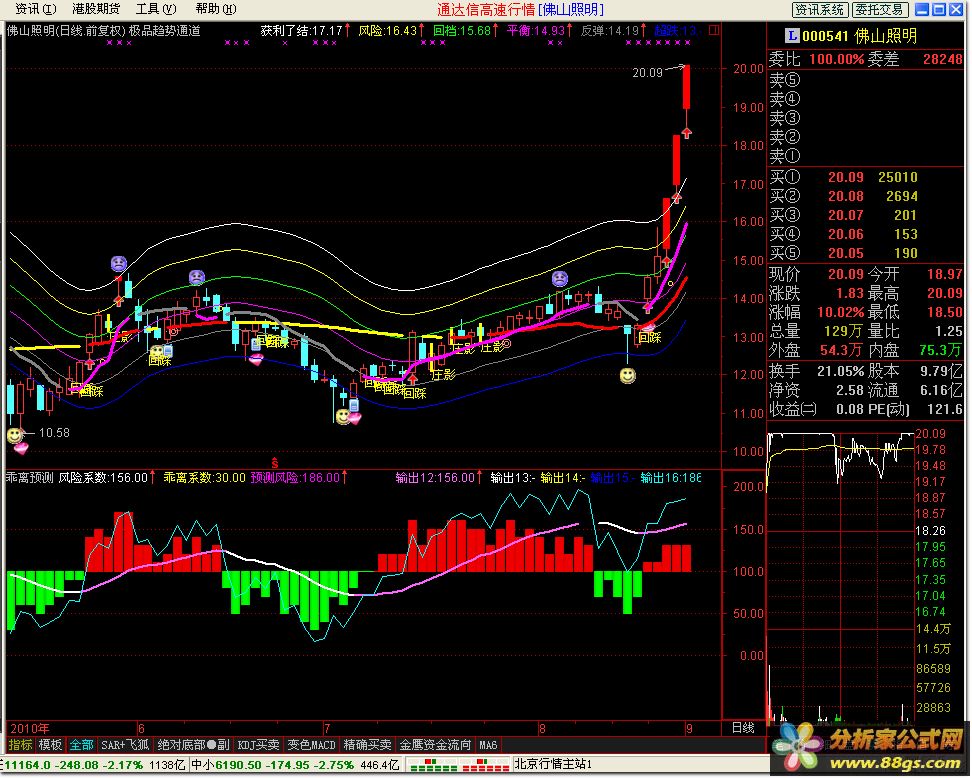Click the sad face icon in early June
Screen dimensions: 972x778
pyautogui.click(x=197, y=277)
